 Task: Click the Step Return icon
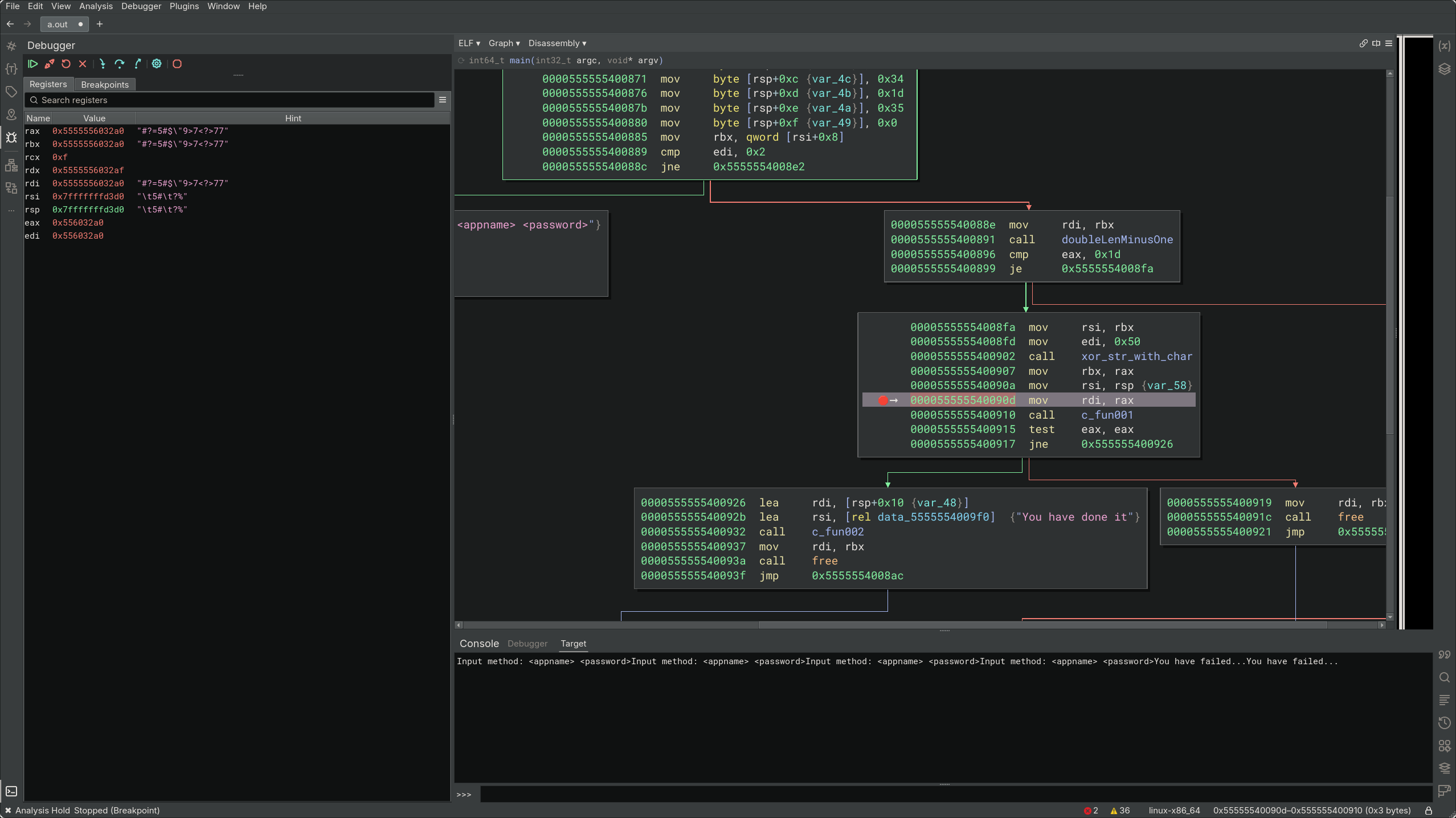[137, 64]
